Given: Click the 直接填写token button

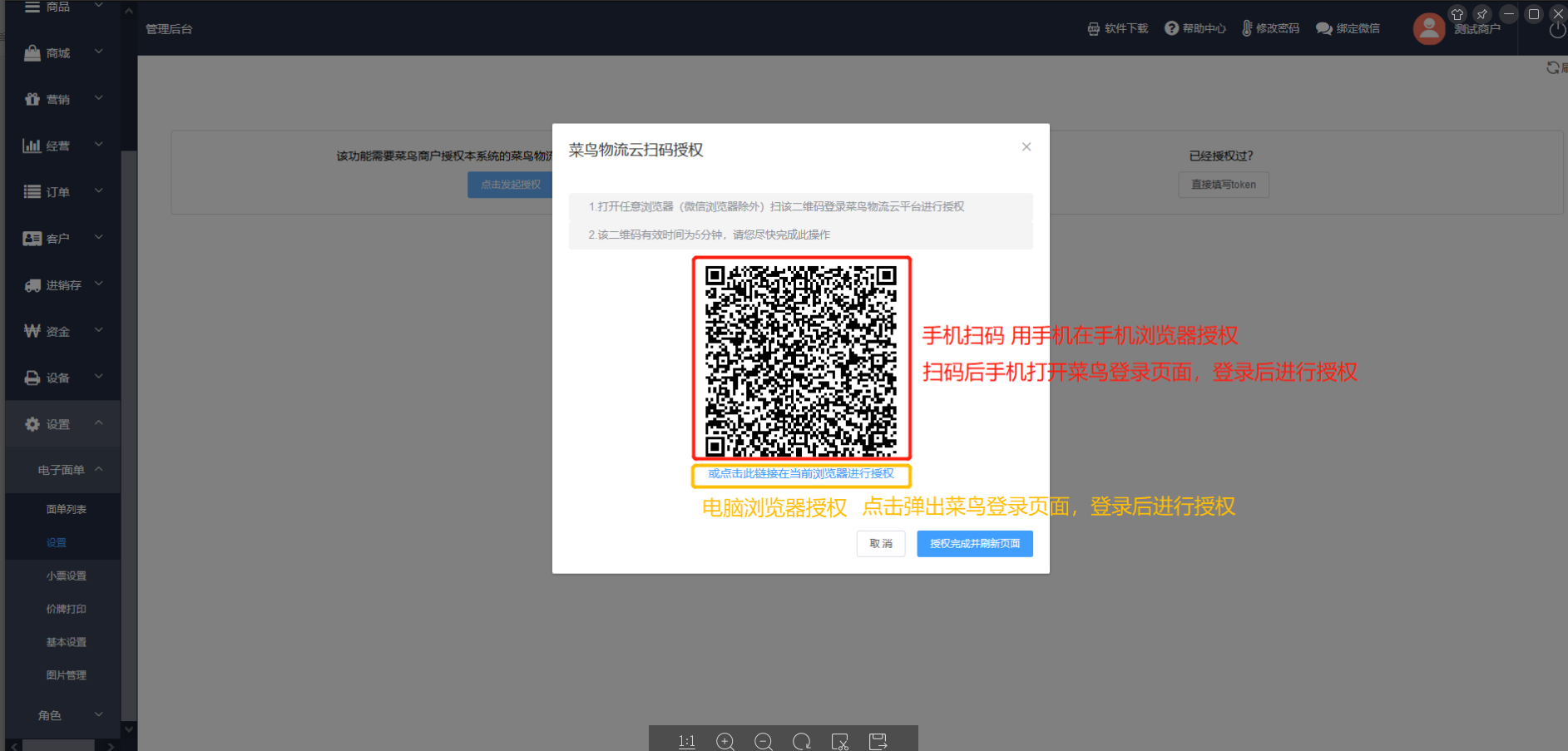Looking at the screenshot, I should coord(1224,185).
